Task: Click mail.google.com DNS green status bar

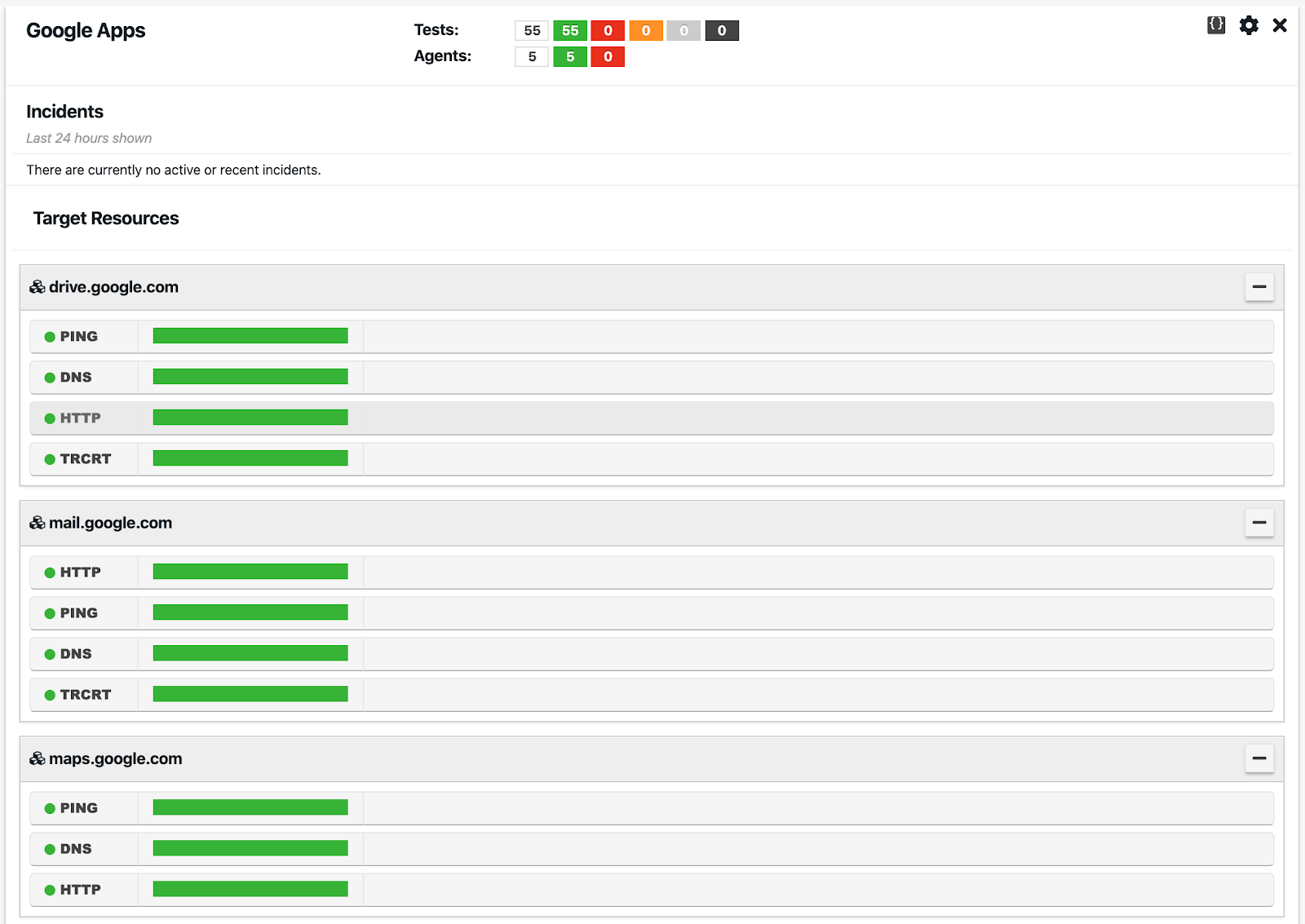Action: (250, 653)
